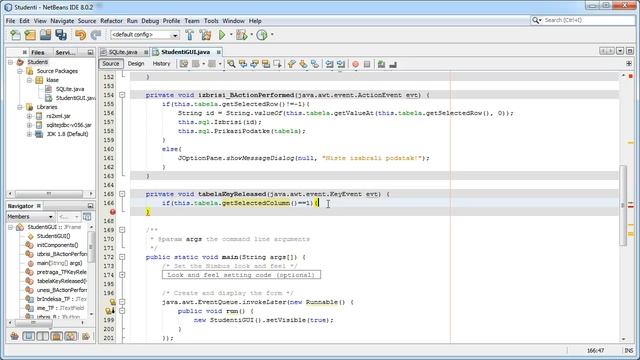
Task: Toggle Show Static Members filter in Navigator
Action: coord(42,336)
